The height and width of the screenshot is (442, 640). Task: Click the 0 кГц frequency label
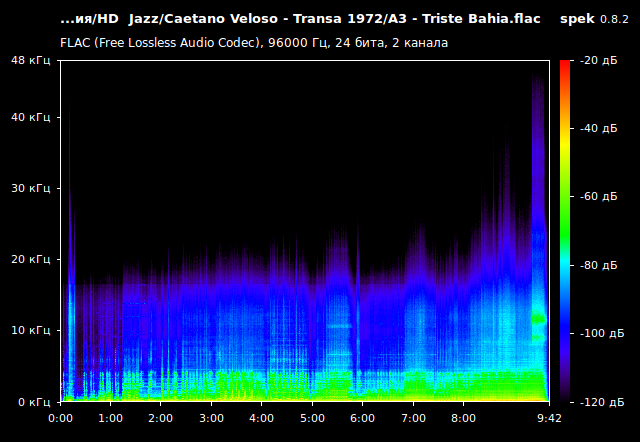pos(32,401)
